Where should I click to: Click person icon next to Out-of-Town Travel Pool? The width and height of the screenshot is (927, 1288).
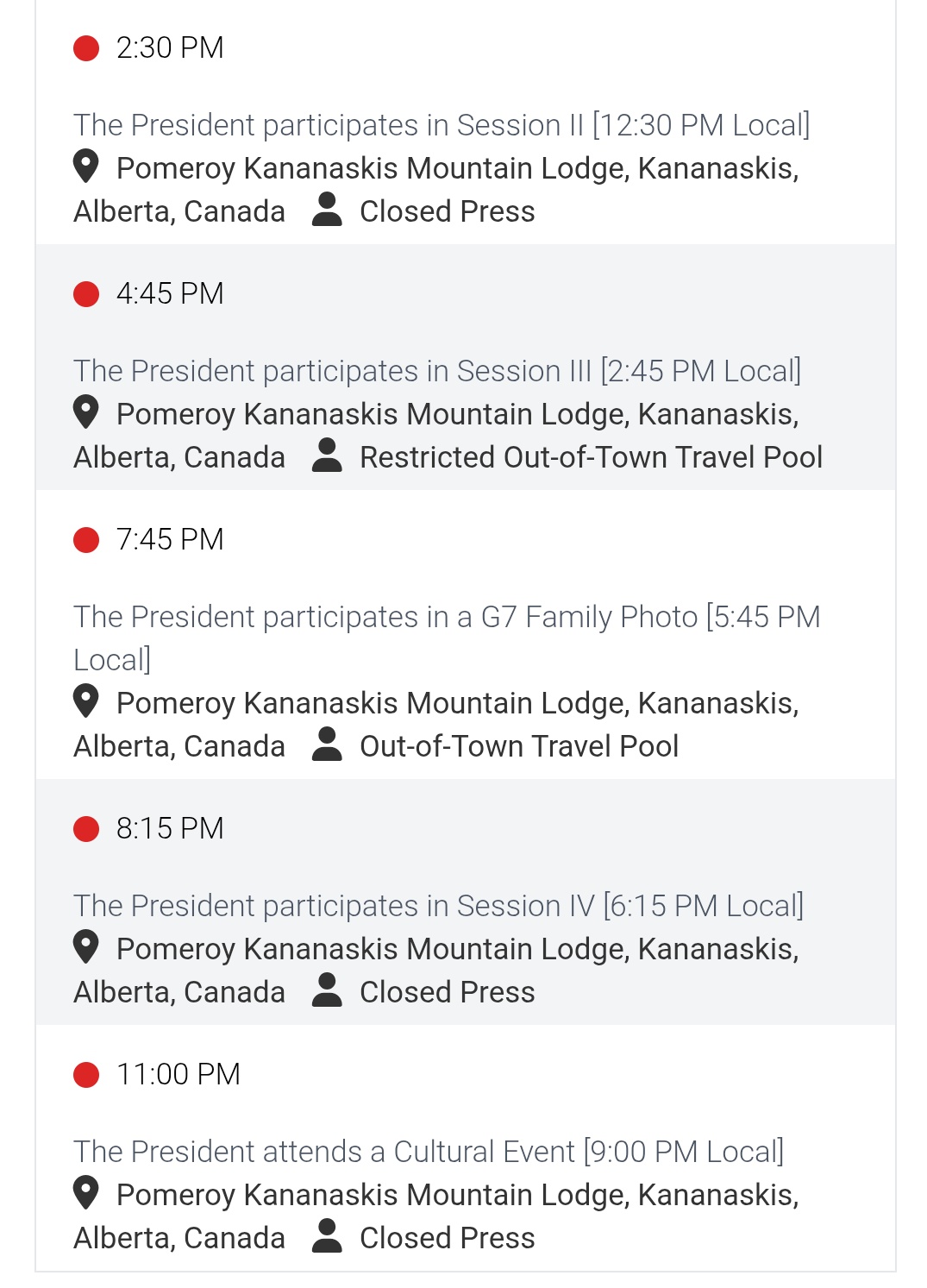click(x=327, y=745)
